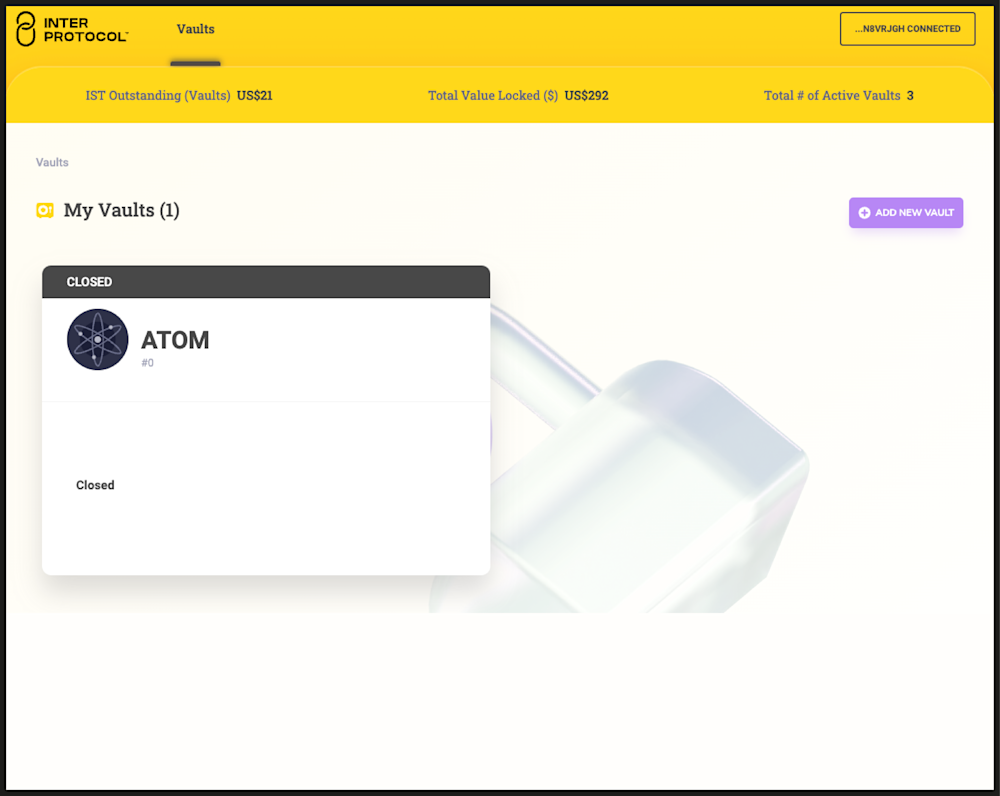Open the Vaults navigation tab

point(195,29)
